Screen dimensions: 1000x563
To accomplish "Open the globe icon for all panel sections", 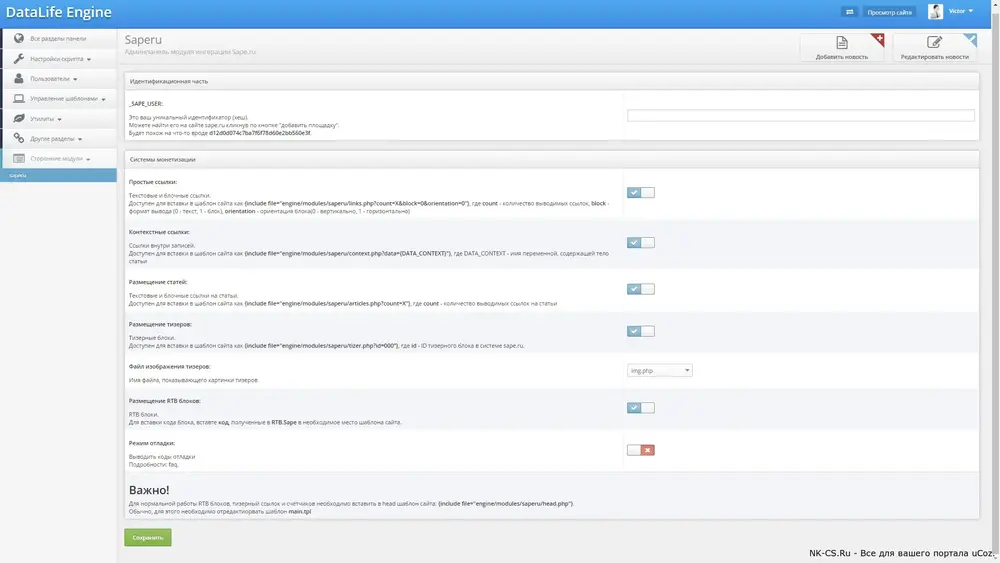I will click(18, 38).
